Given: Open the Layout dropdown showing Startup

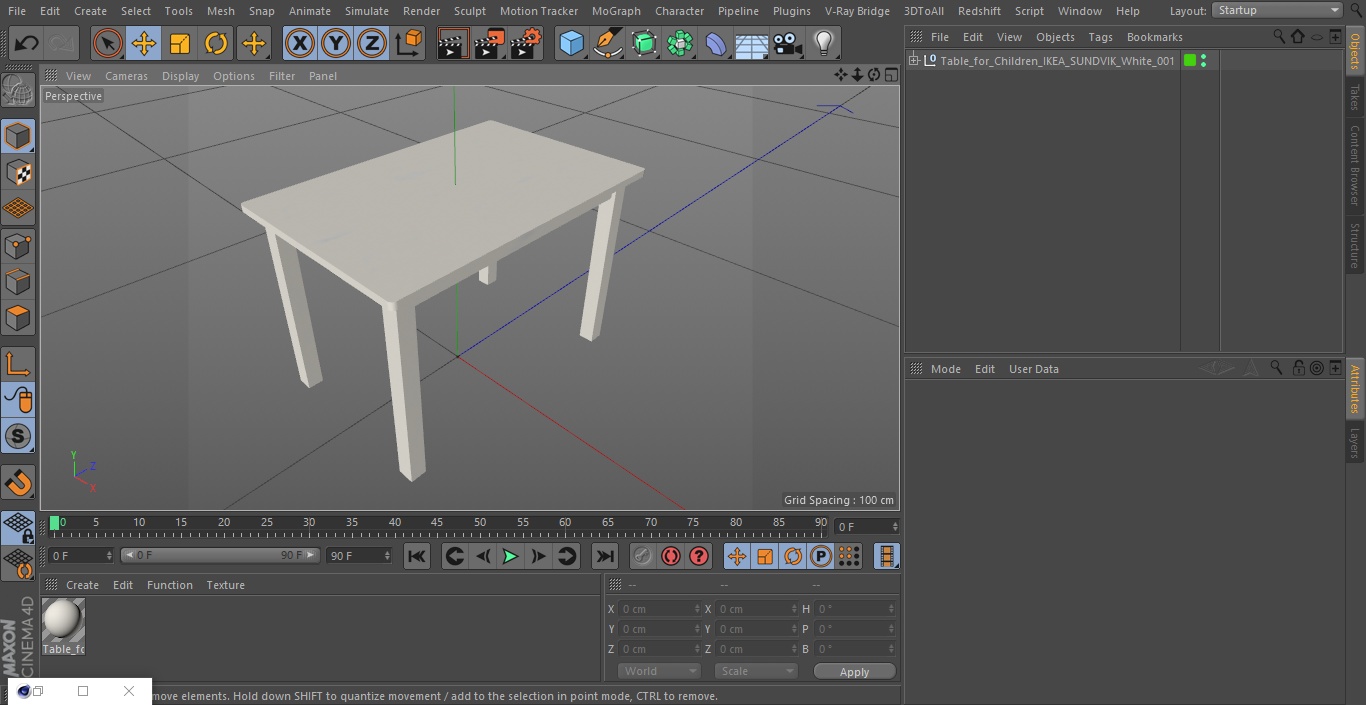Looking at the screenshot, I should click(x=1277, y=10).
